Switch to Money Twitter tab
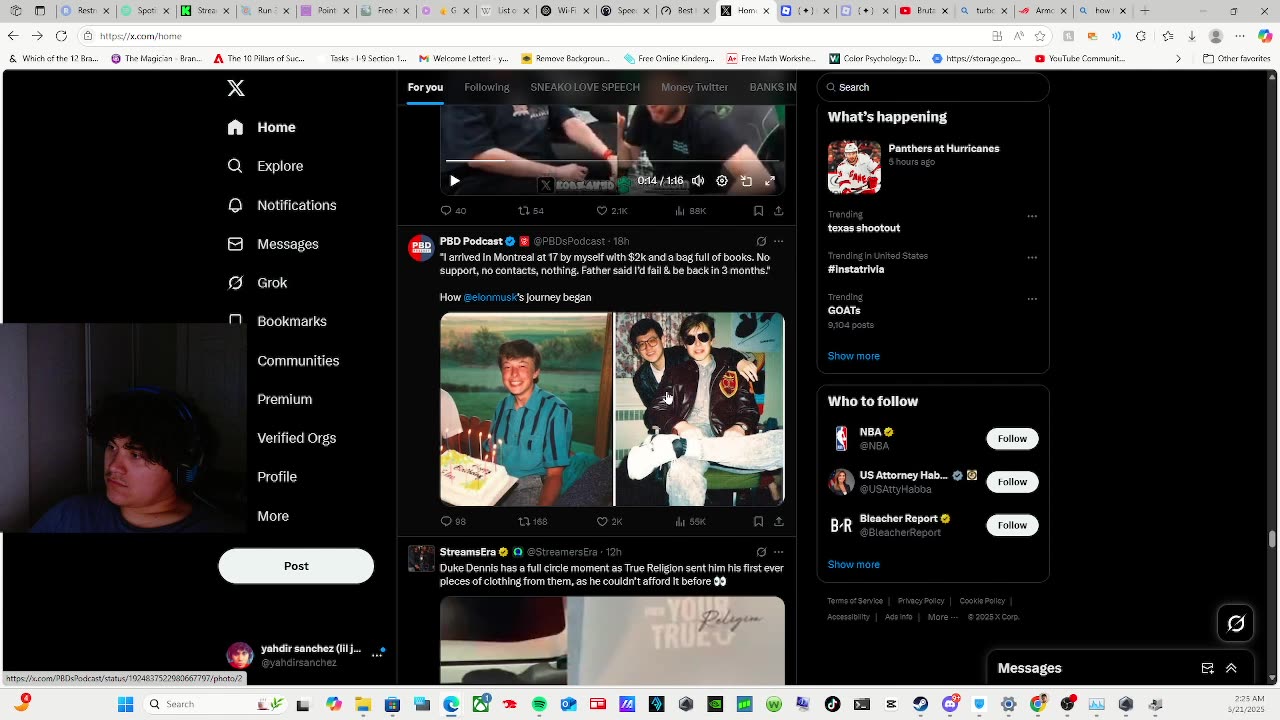Image resolution: width=1280 pixels, height=720 pixels. pyautogui.click(x=694, y=87)
